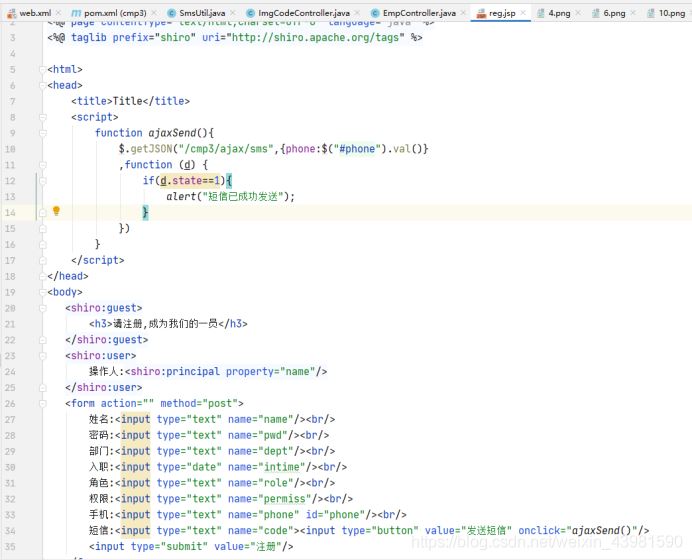Image resolution: width=692 pixels, height=560 pixels.
Task: Open the pom.xml (cmp3) tab
Action: (115, 13)
